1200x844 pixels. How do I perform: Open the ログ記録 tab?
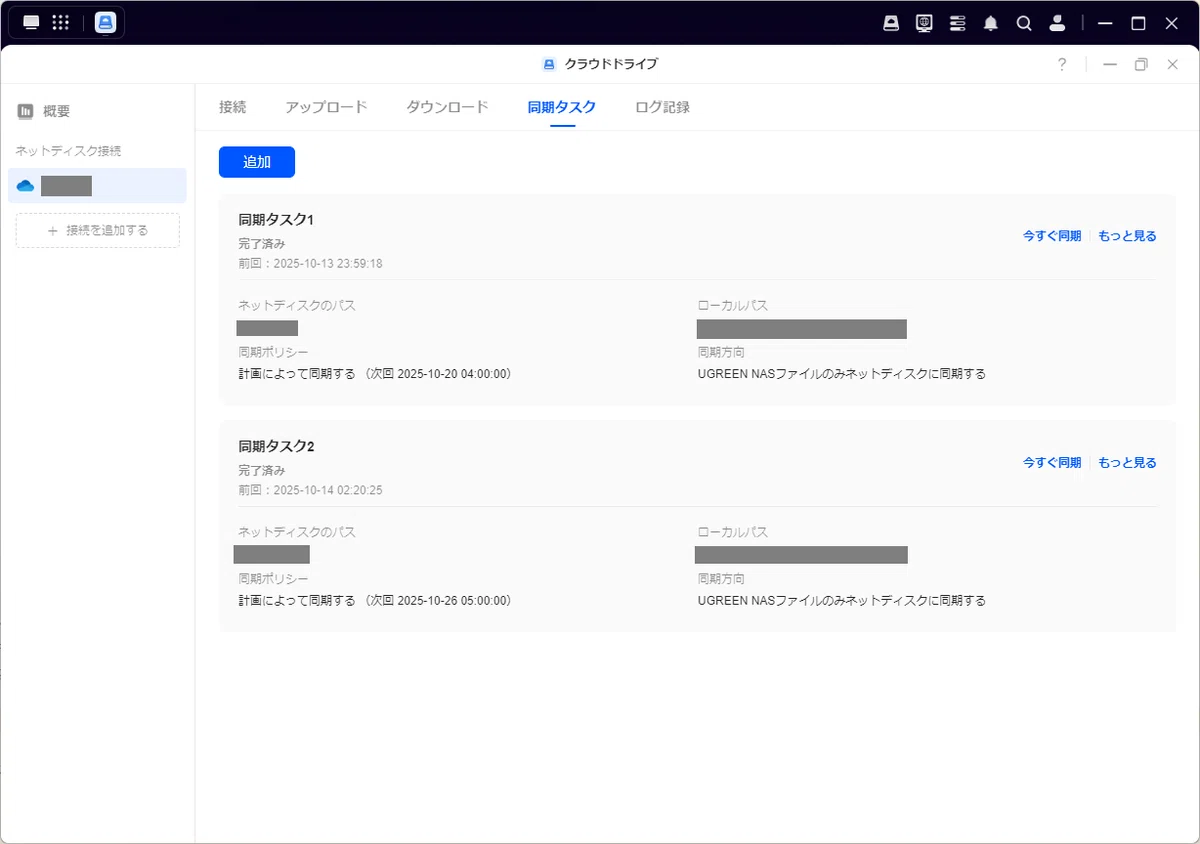(x=662, y=107)
